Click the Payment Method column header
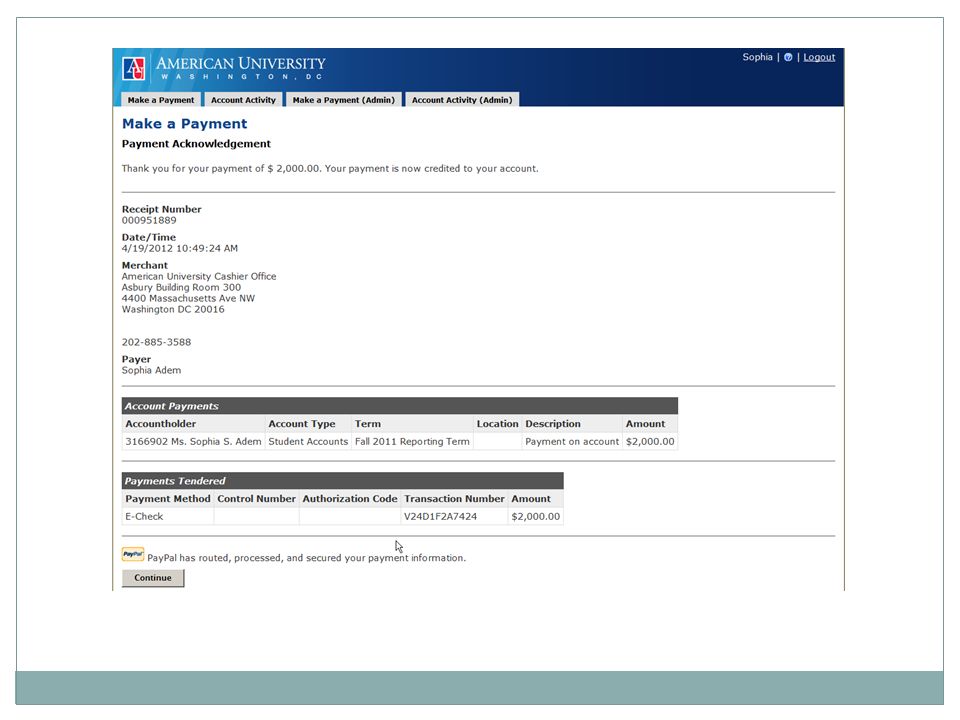The image size is (960, 720). pyautogui.click(x=168, y=499)
